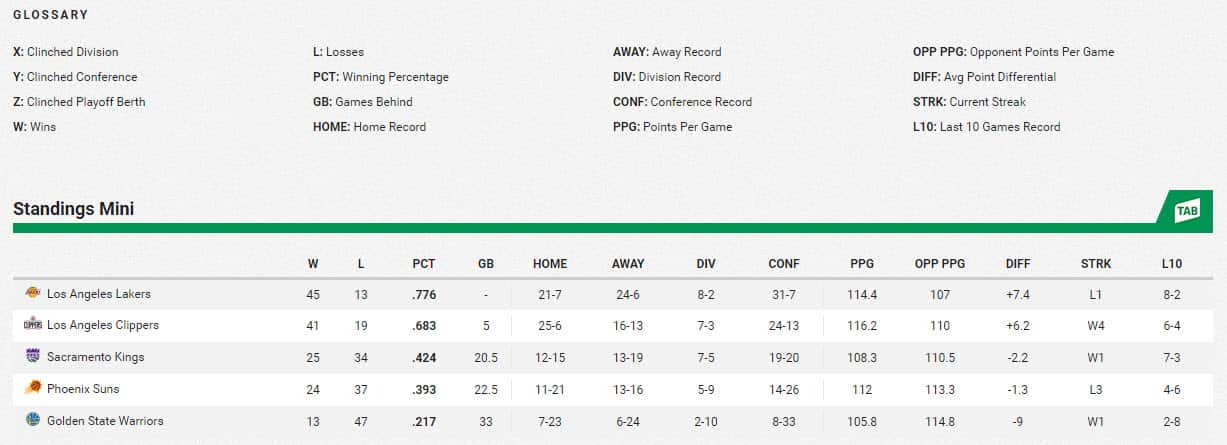
Task: Open the Phoenix Suns team link
Action: tap(83, 389)
